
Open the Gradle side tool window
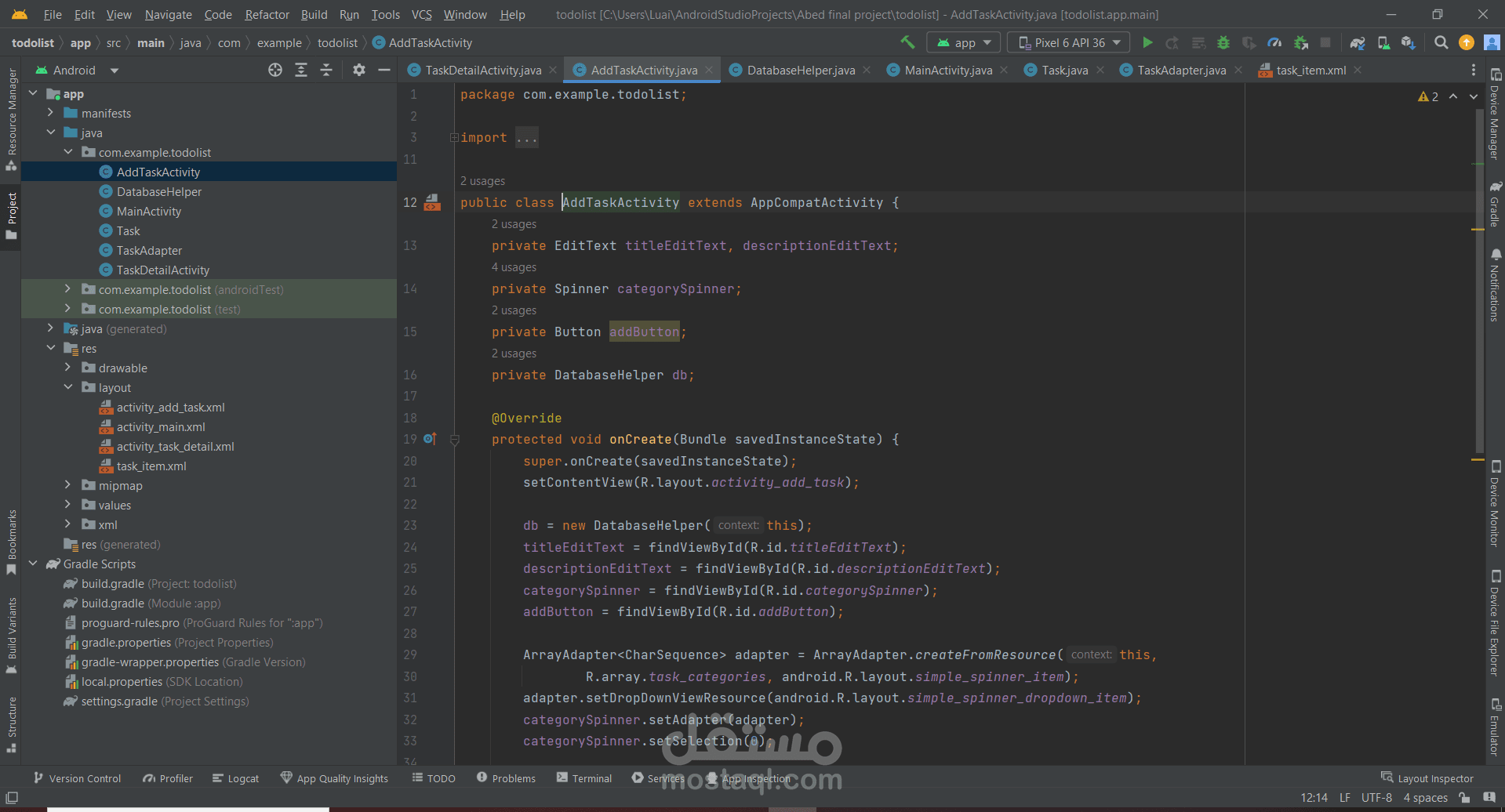(1496, 204)
